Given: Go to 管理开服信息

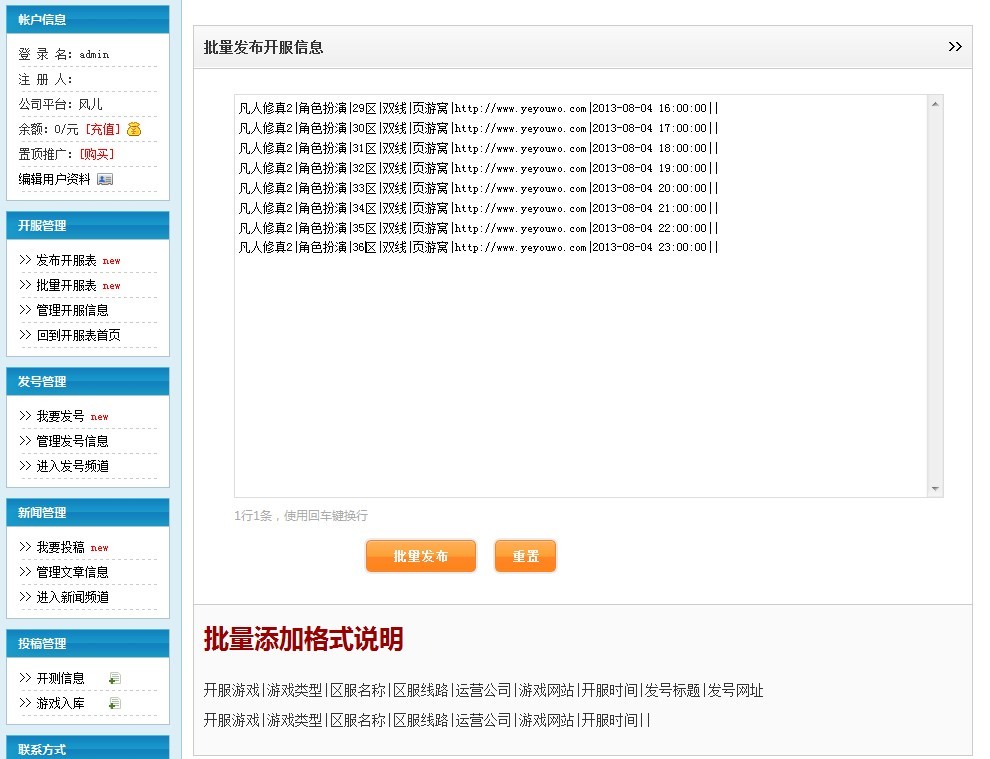Looking at the screenshot, I should pyautogui.click(x=72, y=310).
